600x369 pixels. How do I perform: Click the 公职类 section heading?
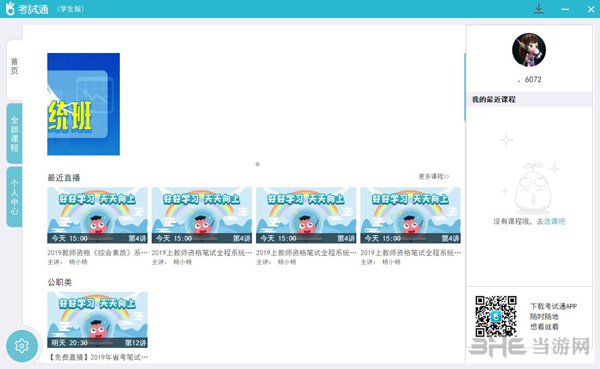click(x=59, y=282)
